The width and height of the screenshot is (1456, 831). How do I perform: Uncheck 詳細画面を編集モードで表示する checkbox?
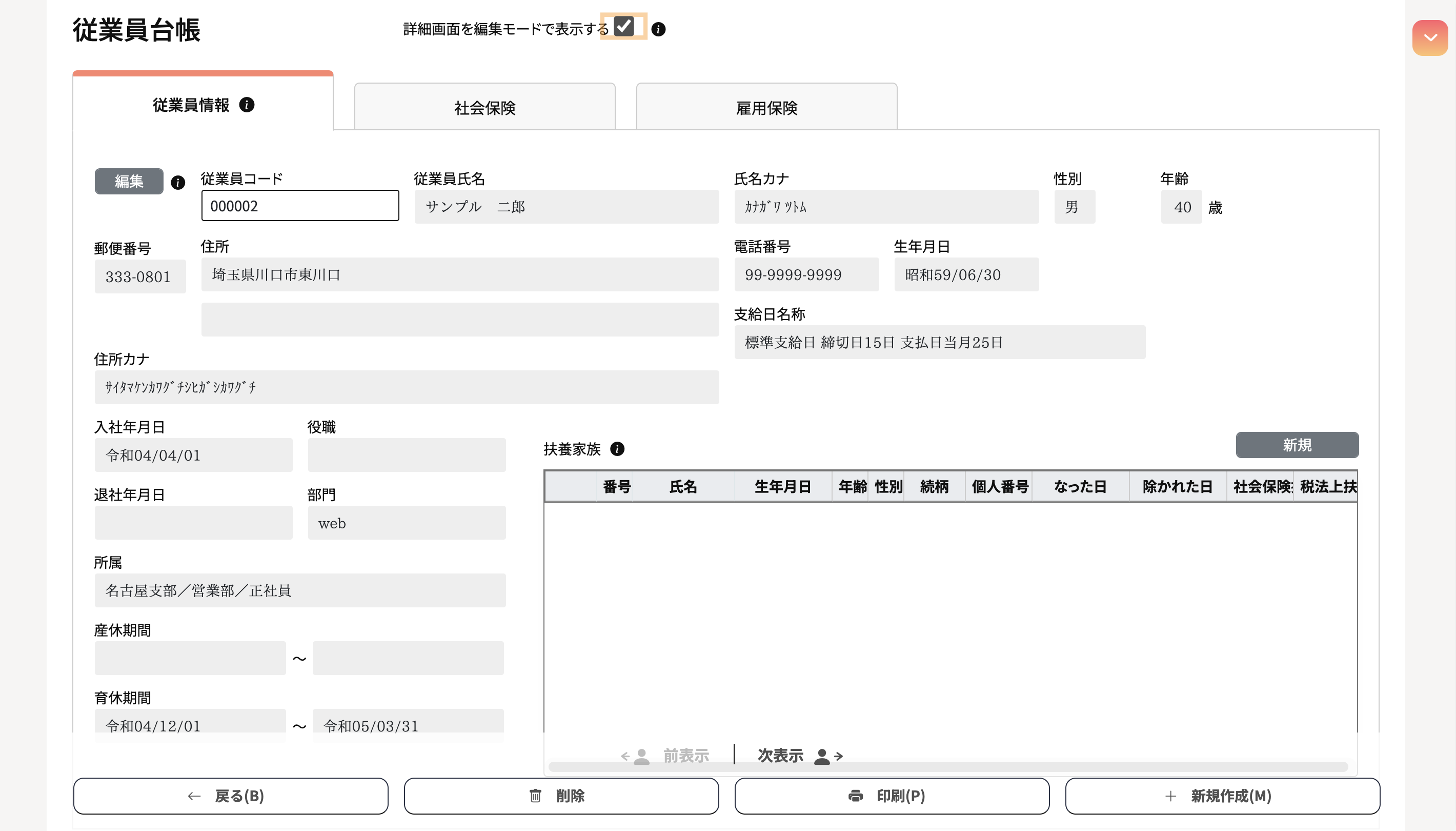(x=624, y=26)
